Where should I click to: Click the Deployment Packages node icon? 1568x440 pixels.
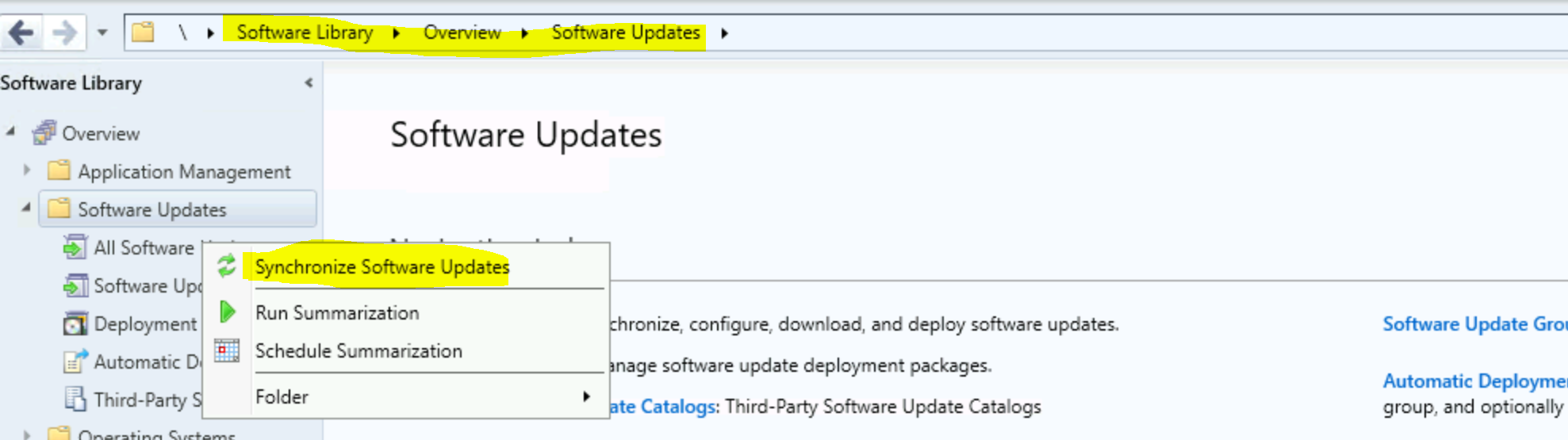(x=75, y=323)
